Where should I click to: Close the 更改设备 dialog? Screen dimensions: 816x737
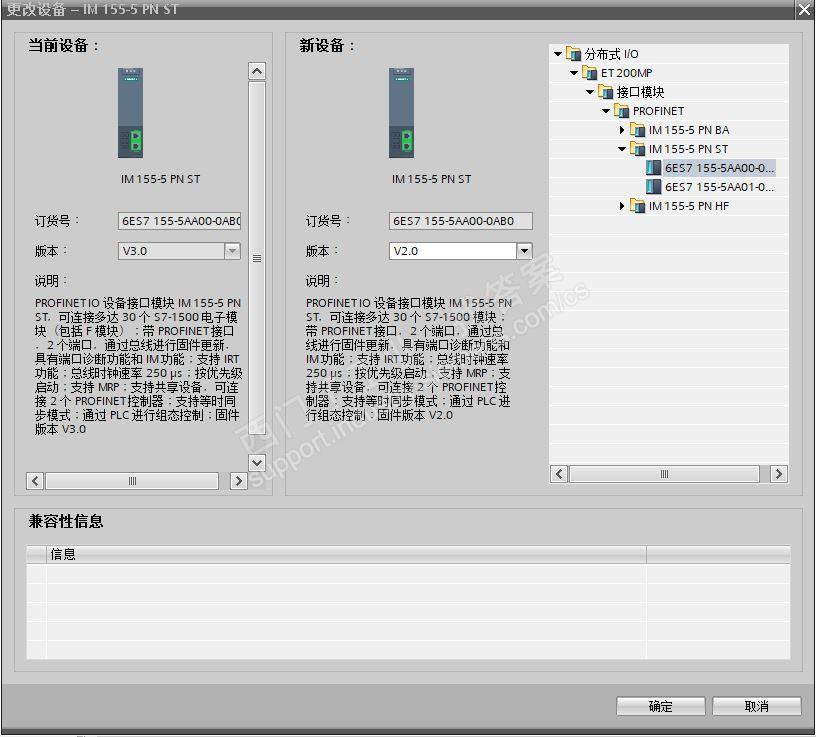point(804,9)
